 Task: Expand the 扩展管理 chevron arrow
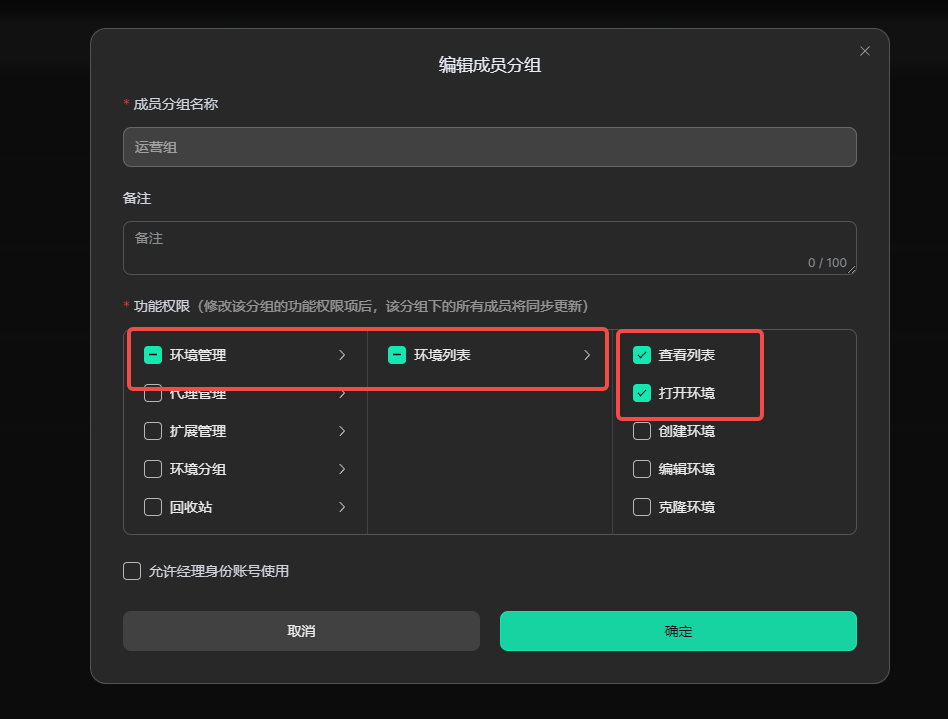click(x=342, y=431)
